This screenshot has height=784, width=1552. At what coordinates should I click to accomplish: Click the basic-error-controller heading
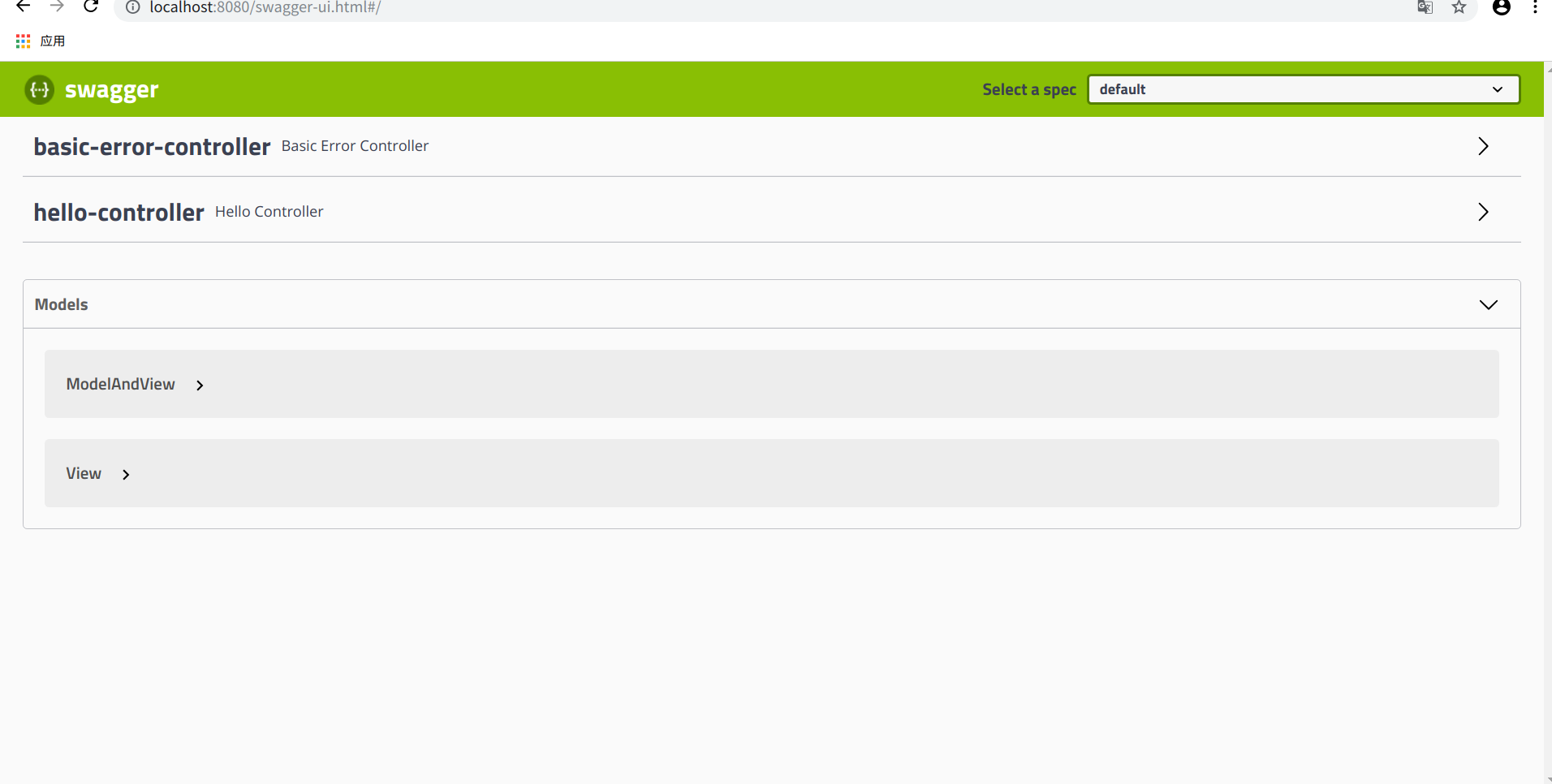(152, 147)
